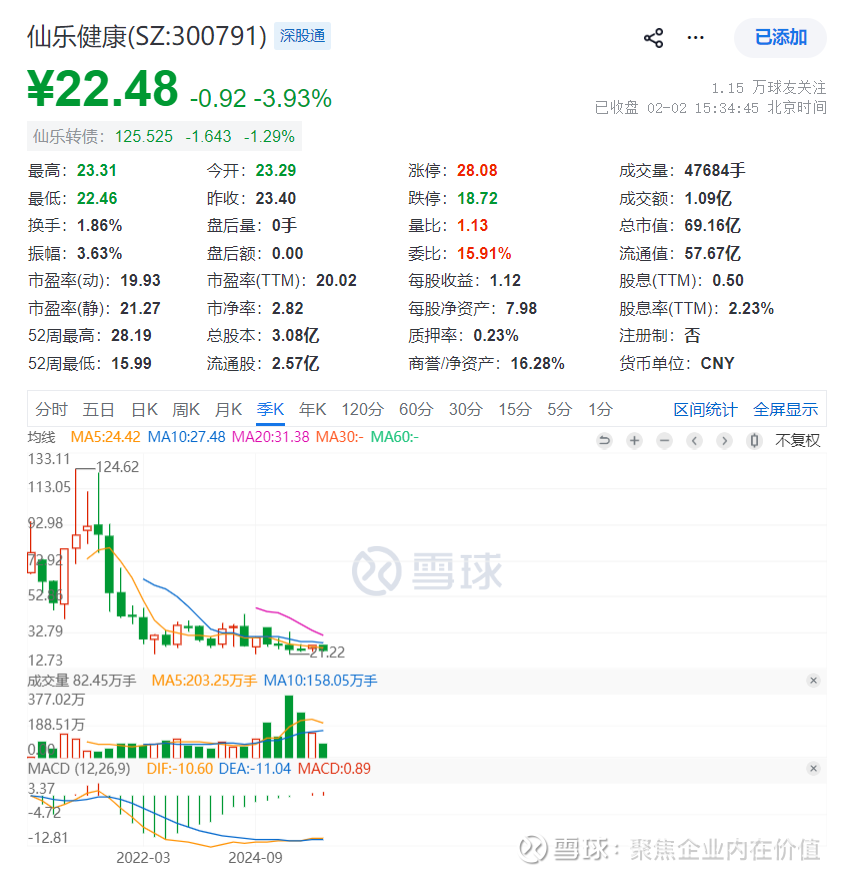Click volume MA10:158.05万手 label
Viewport: 845px width, 875px height.
pos(320,680)
